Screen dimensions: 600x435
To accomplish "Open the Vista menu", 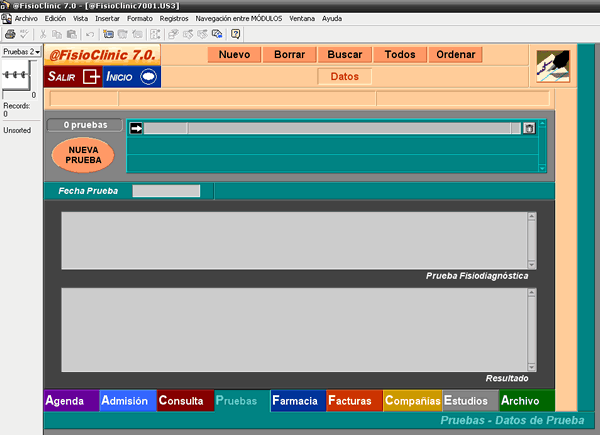I will [x=80, y=18].
